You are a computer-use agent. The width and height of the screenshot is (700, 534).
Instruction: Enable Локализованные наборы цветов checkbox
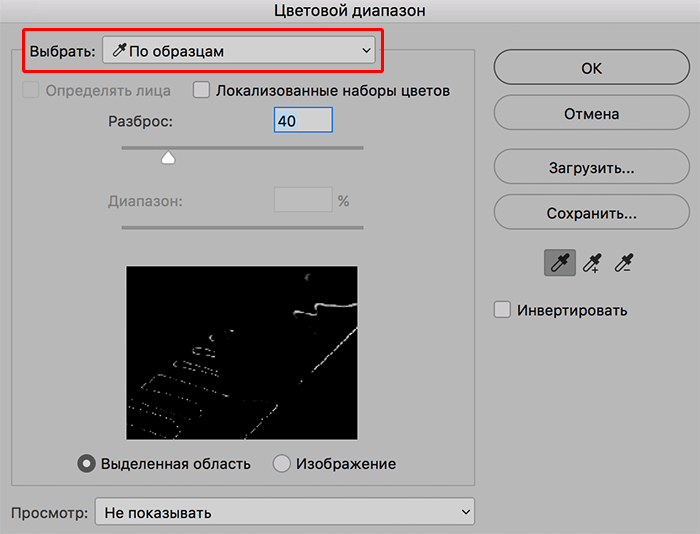point(201,90)
